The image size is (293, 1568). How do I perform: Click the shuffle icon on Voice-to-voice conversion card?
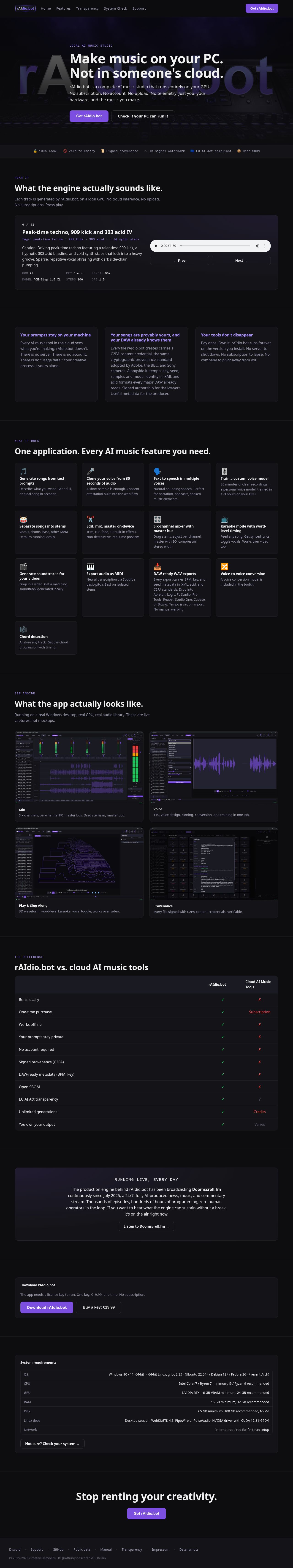[x=224, y=567]
